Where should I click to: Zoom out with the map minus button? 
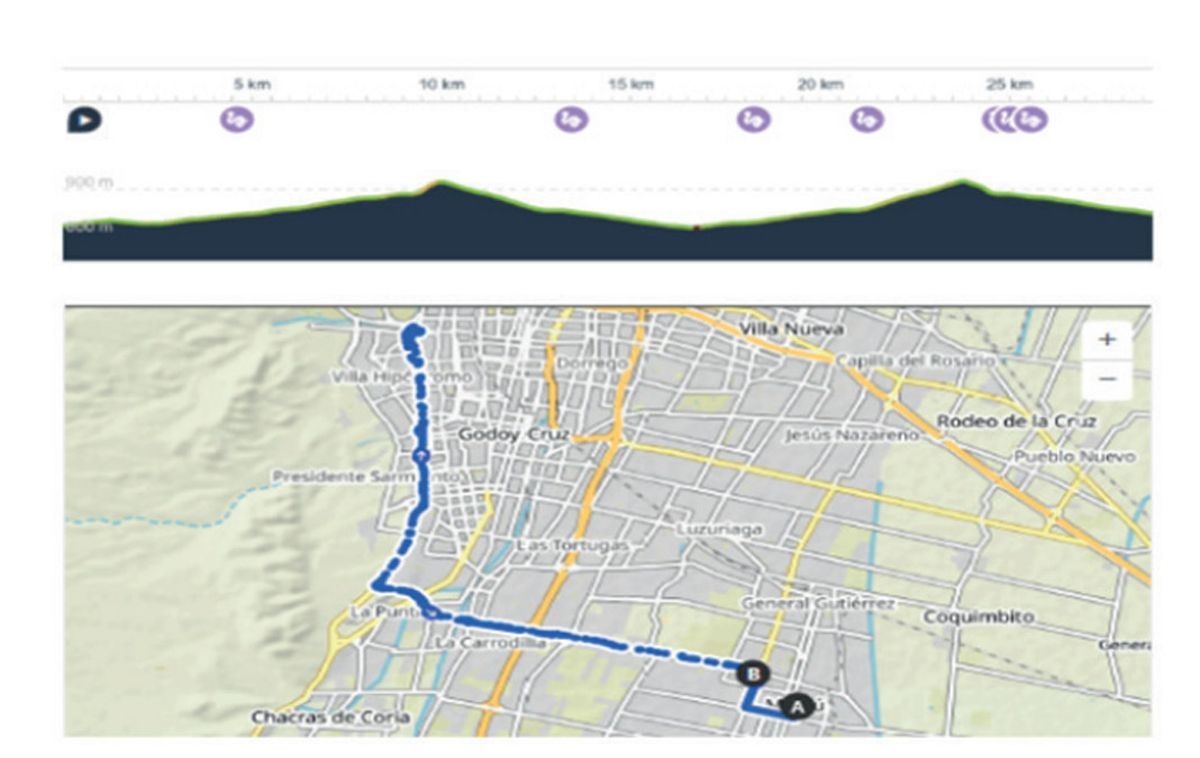pyautogui.click(x=1107, y=380)
